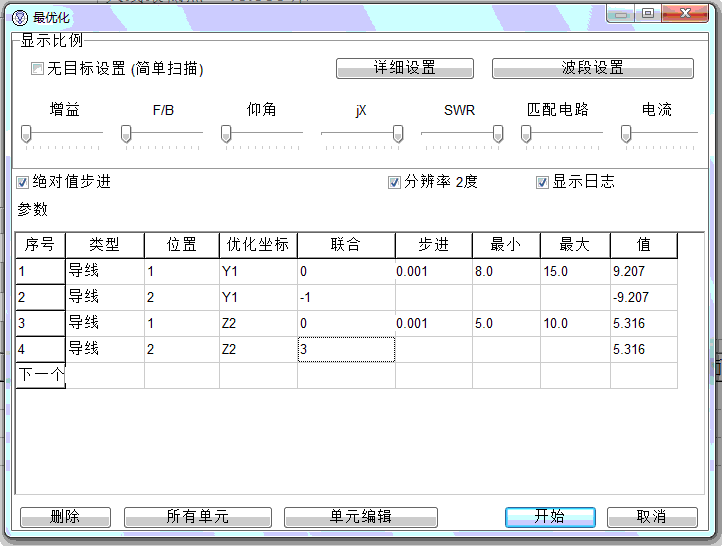Click the 最小 column header

pyautogui.click(x=507, y=245)
